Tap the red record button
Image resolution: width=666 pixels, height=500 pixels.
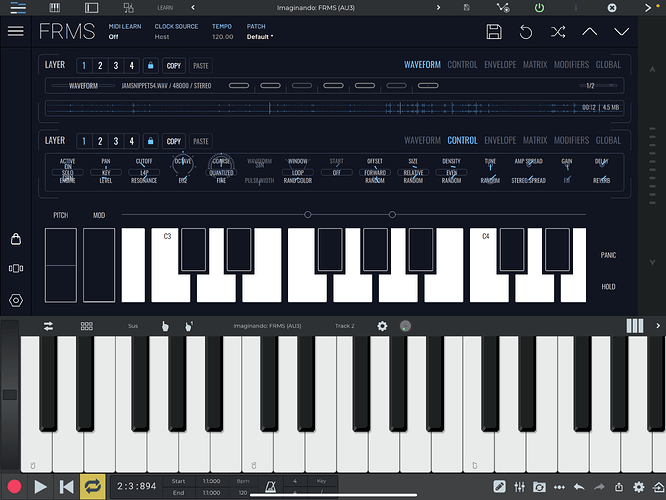pyautogui.click(x=14, y=487)
